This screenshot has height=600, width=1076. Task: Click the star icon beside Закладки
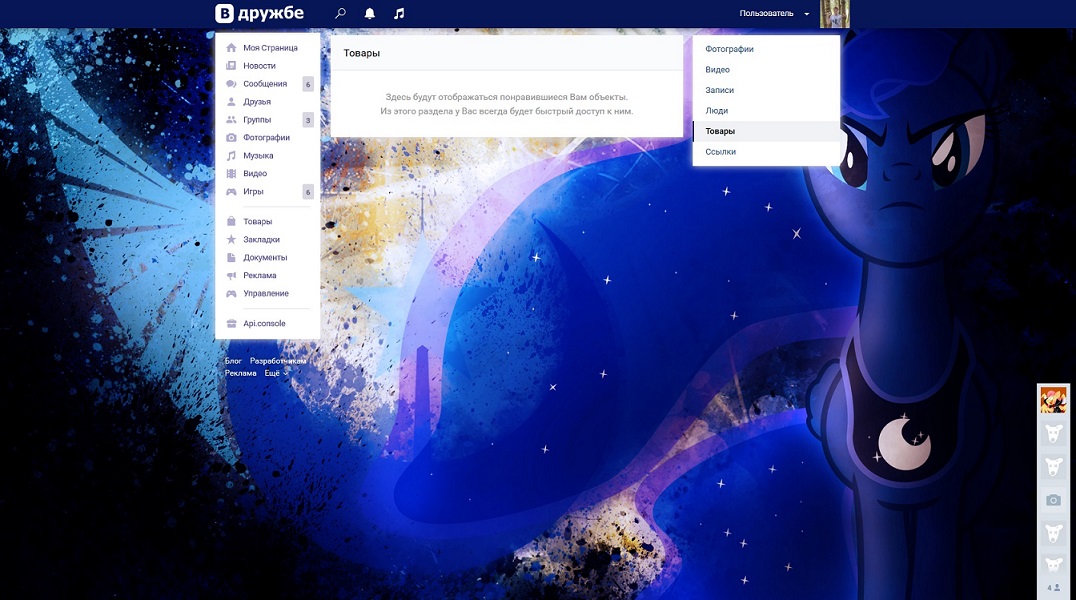click(231, 240)
